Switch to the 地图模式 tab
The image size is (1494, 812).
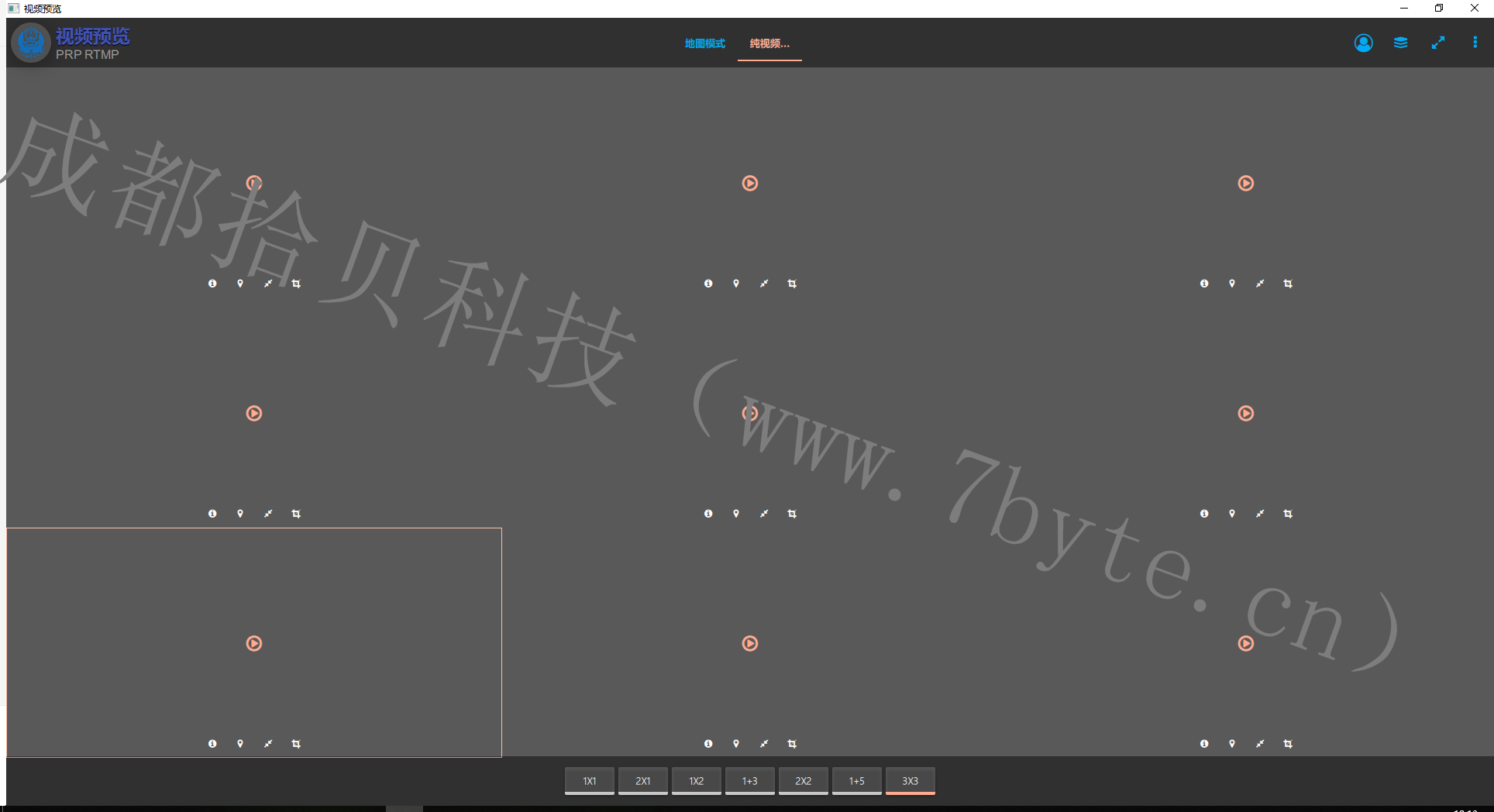coord(705,43)
